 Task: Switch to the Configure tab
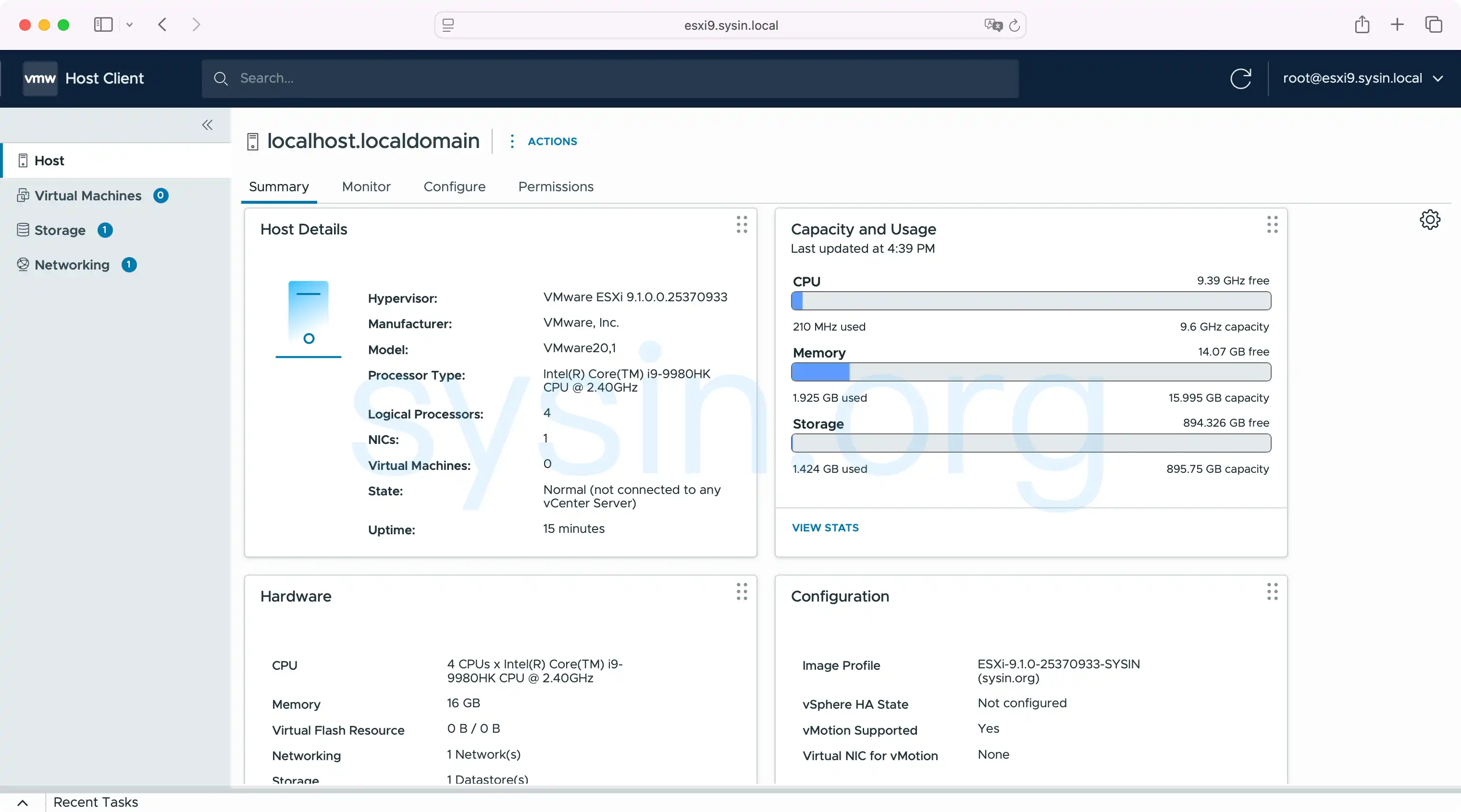click(x=454, y=186)
